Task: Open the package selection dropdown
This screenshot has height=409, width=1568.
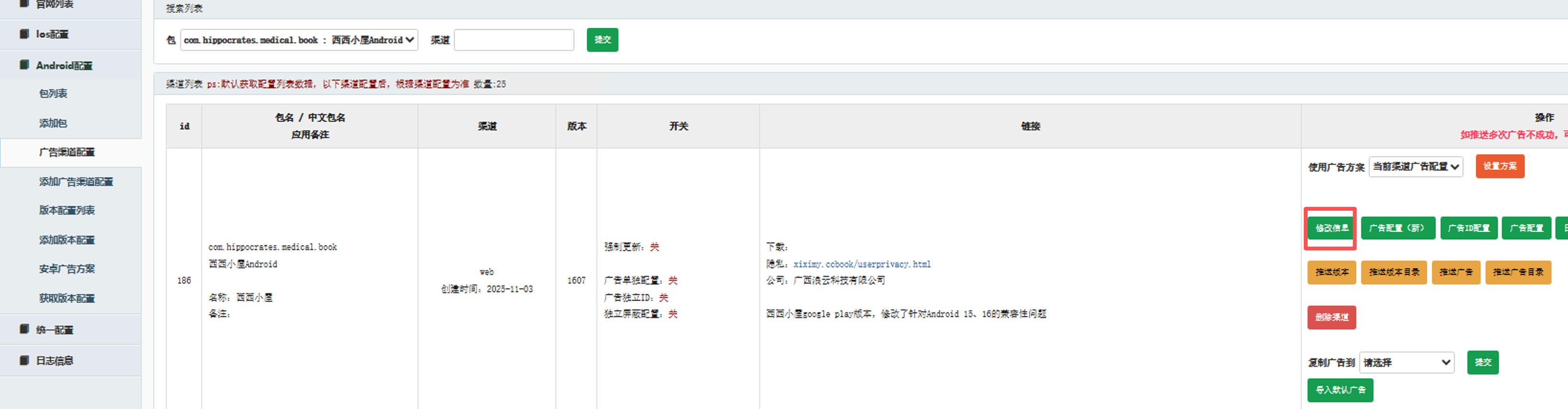Action: (x=299, y=40)
